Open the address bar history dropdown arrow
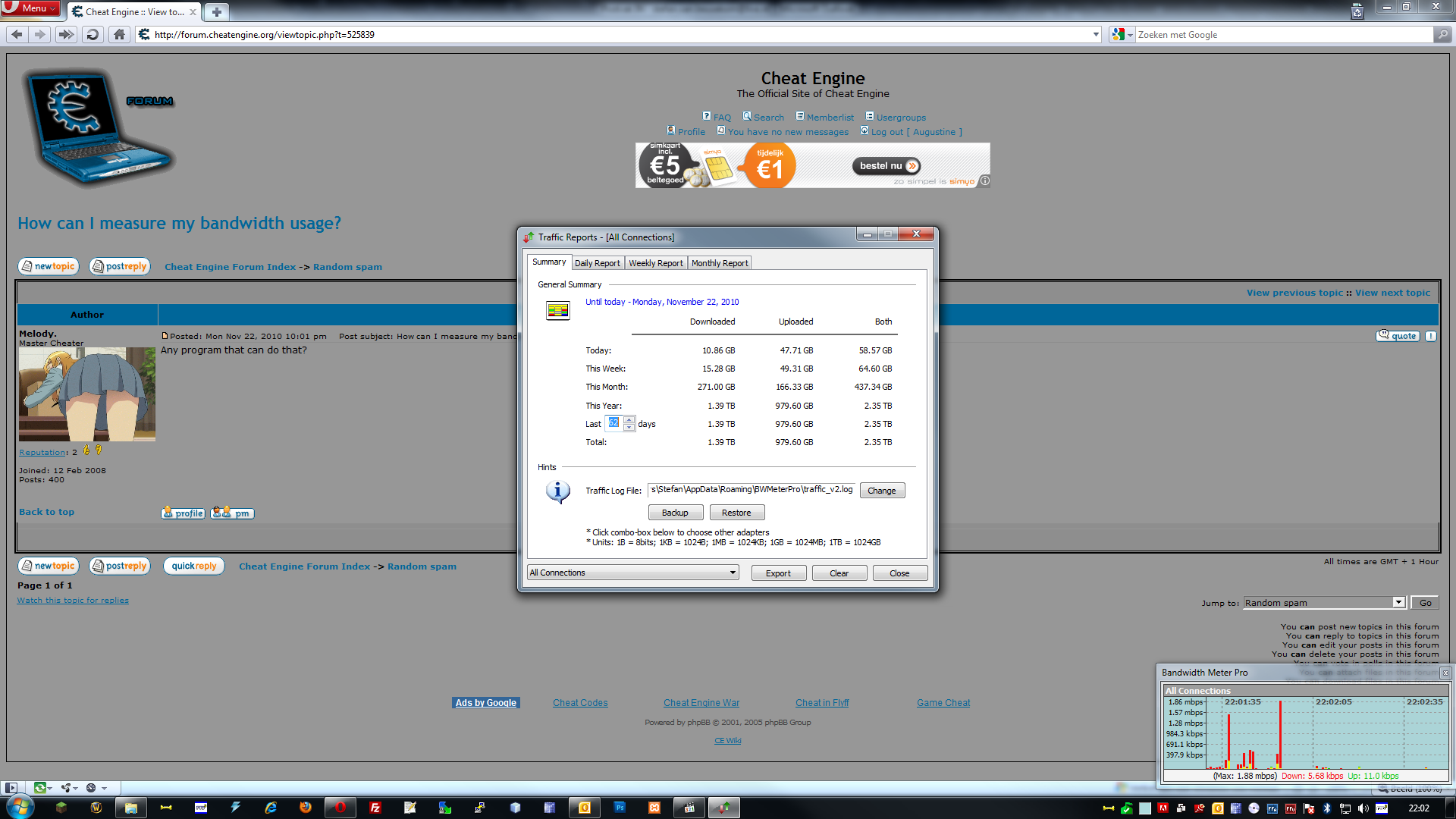Viewport: 1456px width, 819px height. (1096, 34)
